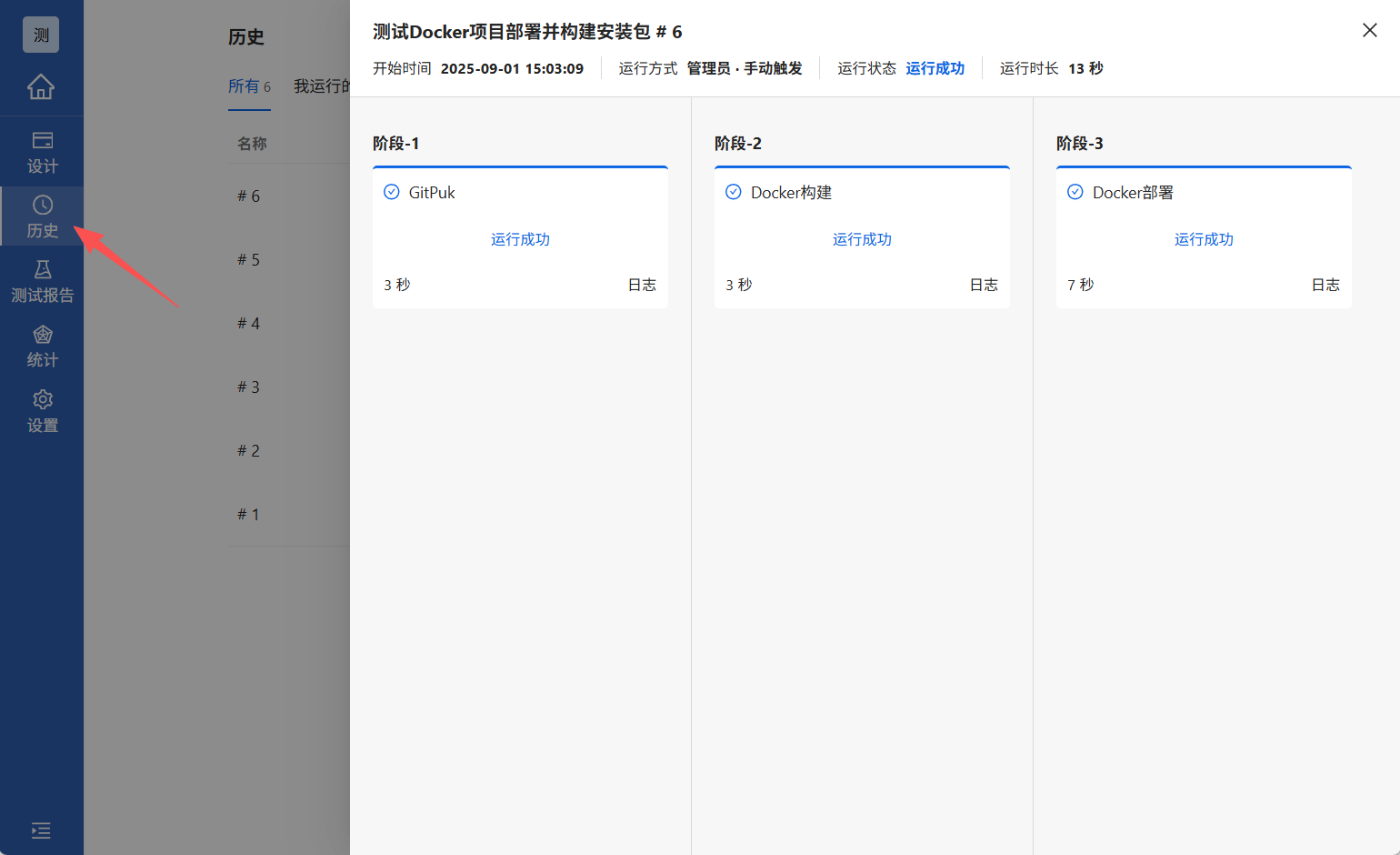Click success checkmark on Docker构建 stage
The image size is (1400, 855).
734,192
